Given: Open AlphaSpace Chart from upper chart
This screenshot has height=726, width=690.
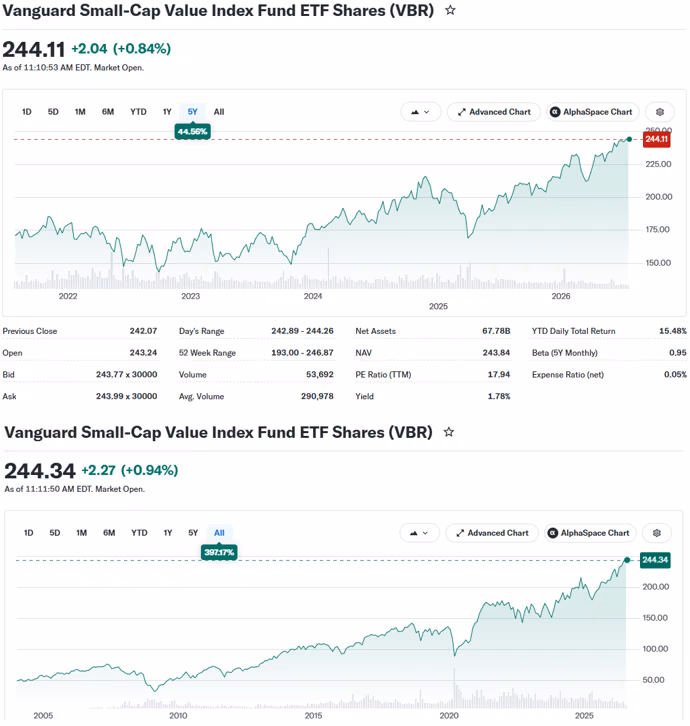Looking at the screenshot, I should (x=592, y=112).
